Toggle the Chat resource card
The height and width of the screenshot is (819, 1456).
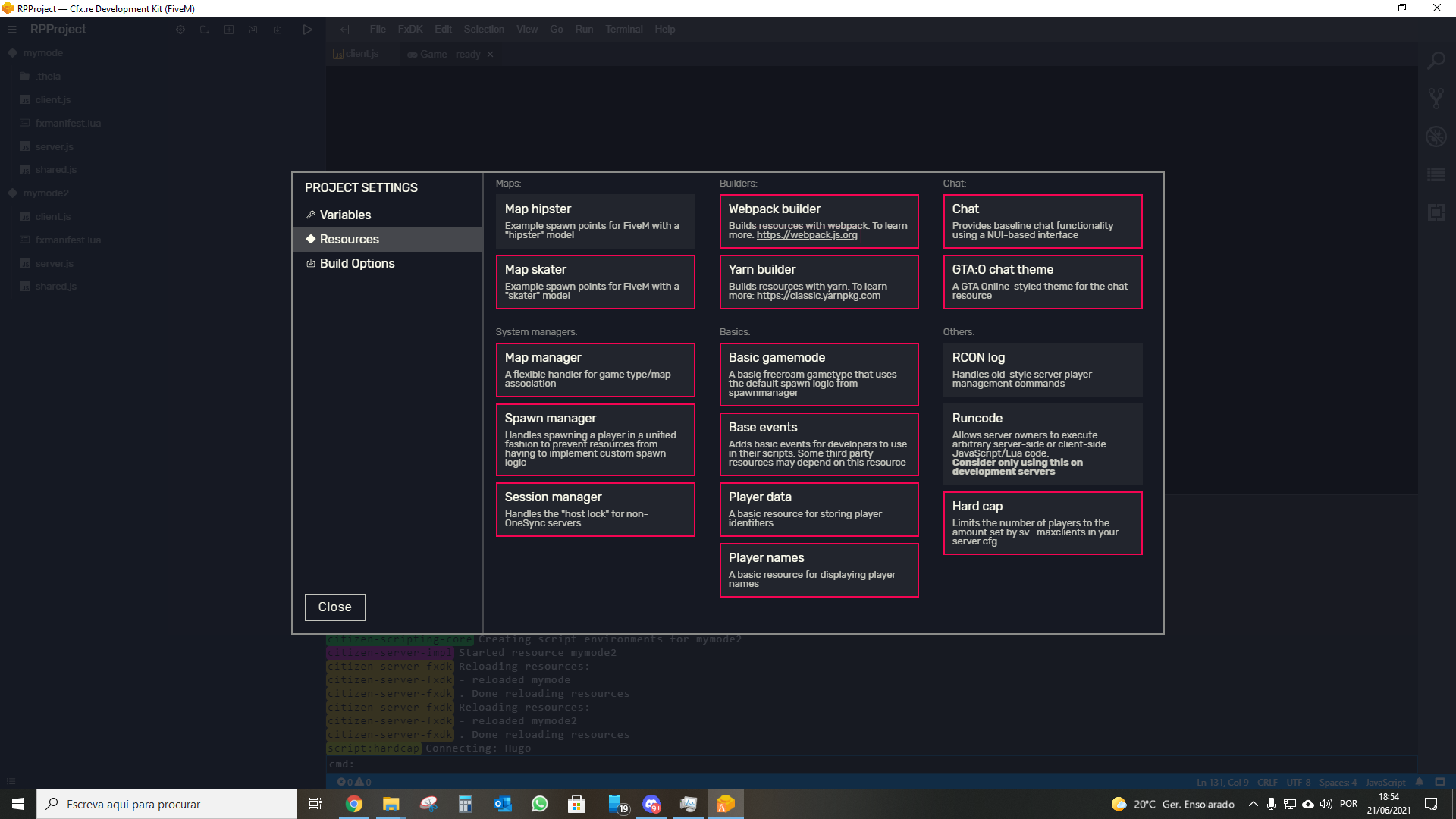[1043, 221]
